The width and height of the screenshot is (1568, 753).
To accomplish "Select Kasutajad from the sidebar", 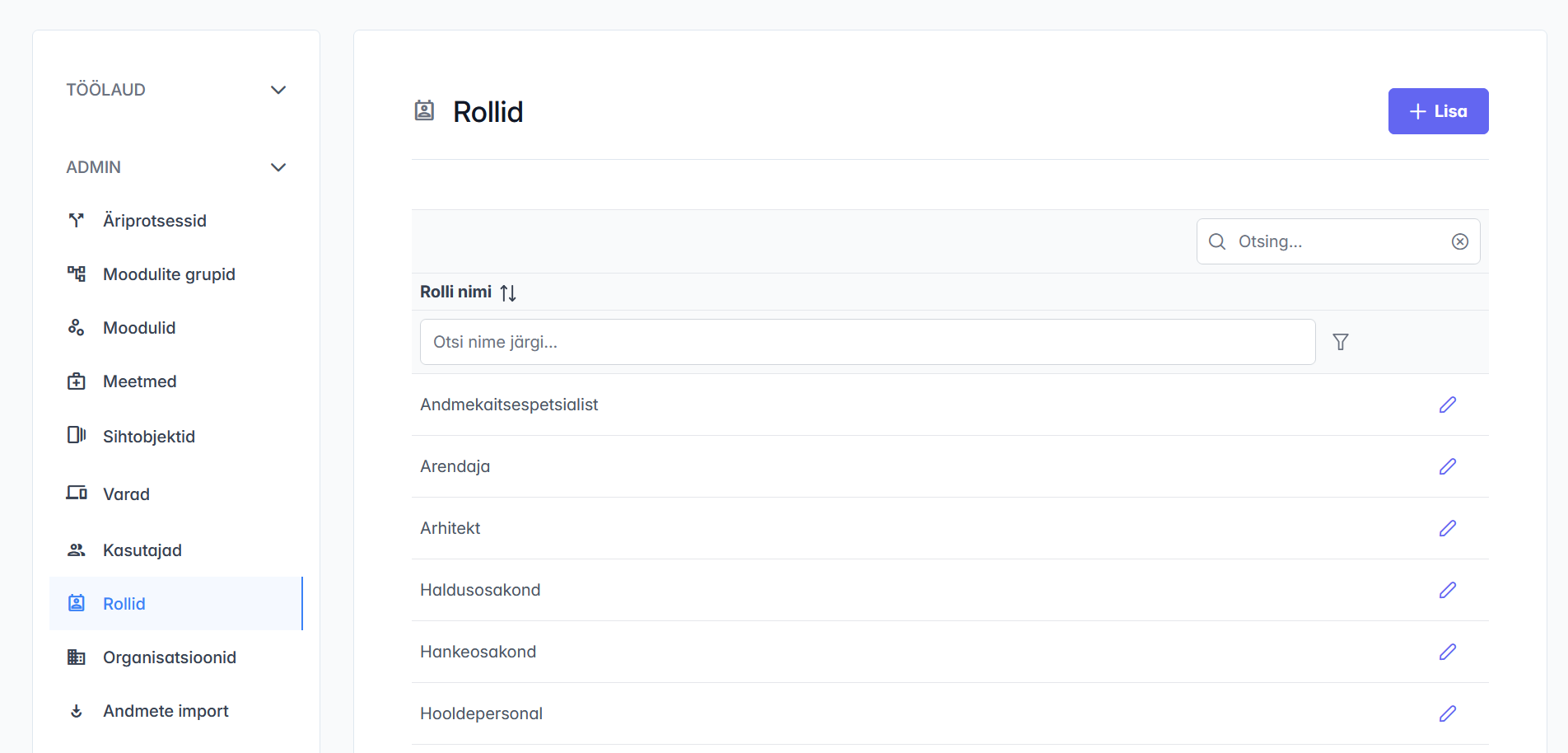I will click(x=142, y=550).
